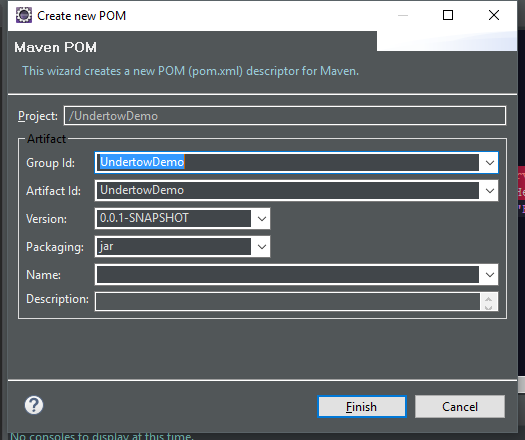Screen dimensions: 525x440
Task: Minimize the Create new POM dialog
Action: [x=403, y=15]
